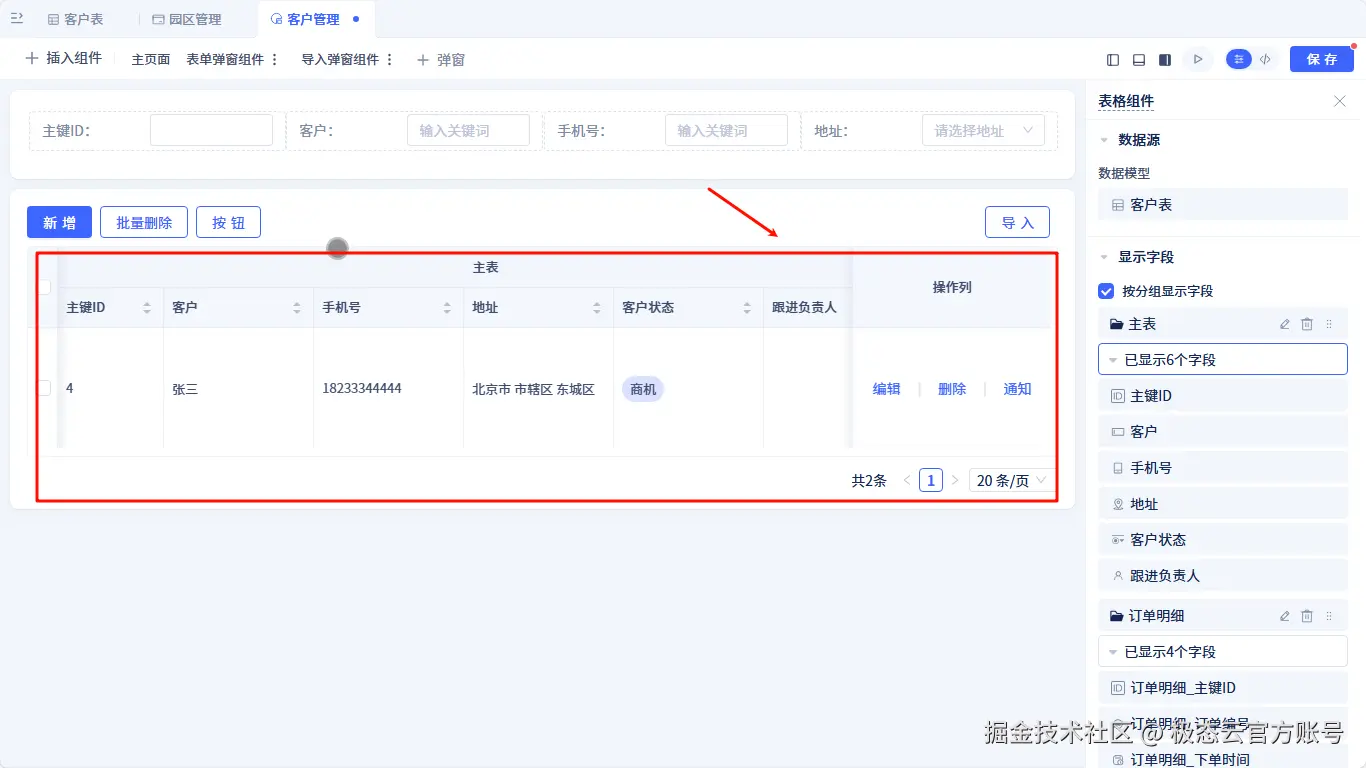
Task: Switch to the visual settings mode icon
Action: [1239, 60]
